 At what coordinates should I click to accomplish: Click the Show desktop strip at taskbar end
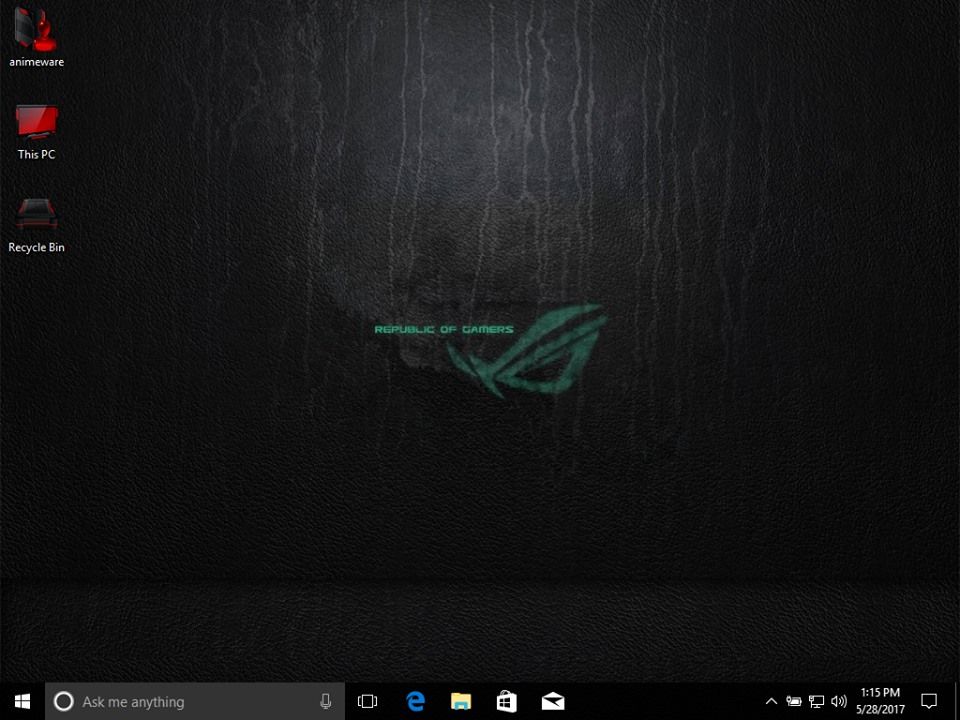click(x=957, y=701)
